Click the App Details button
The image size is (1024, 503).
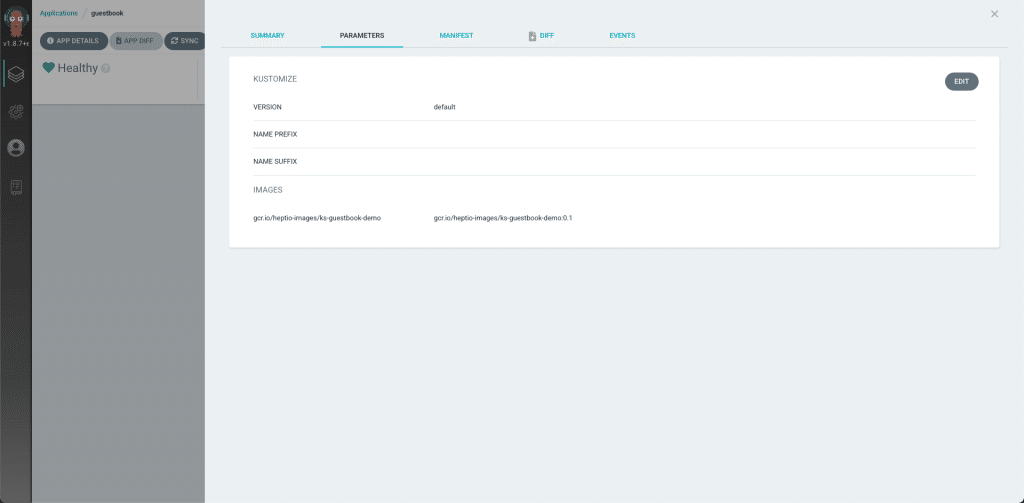pyautogui.click(x=74, y=41)
